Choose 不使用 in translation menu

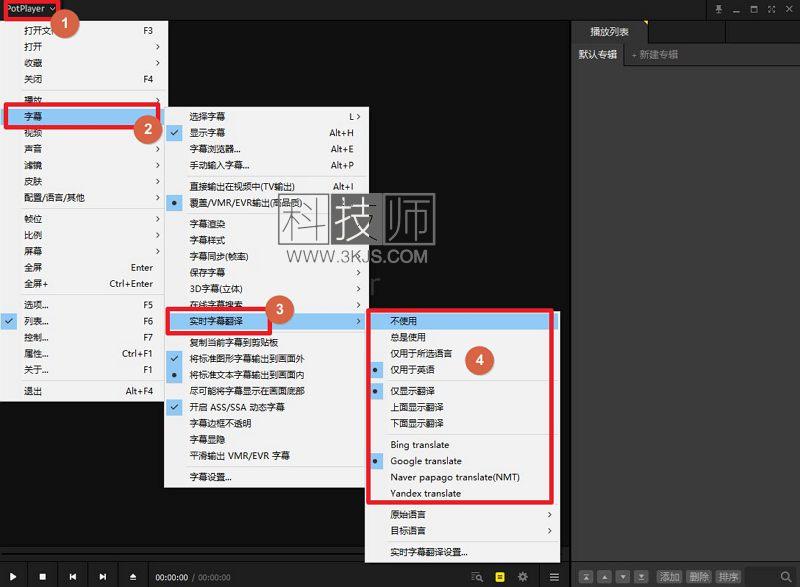(x=462, y=321)
